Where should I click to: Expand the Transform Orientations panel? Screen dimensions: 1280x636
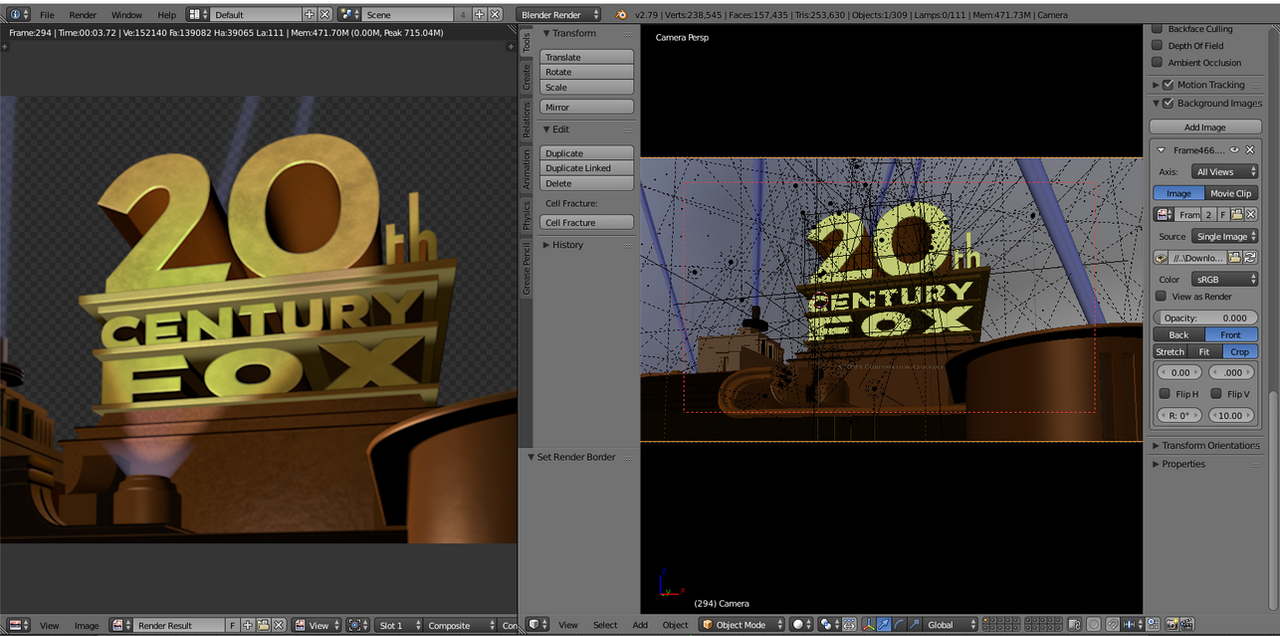tap(1205, 446)
